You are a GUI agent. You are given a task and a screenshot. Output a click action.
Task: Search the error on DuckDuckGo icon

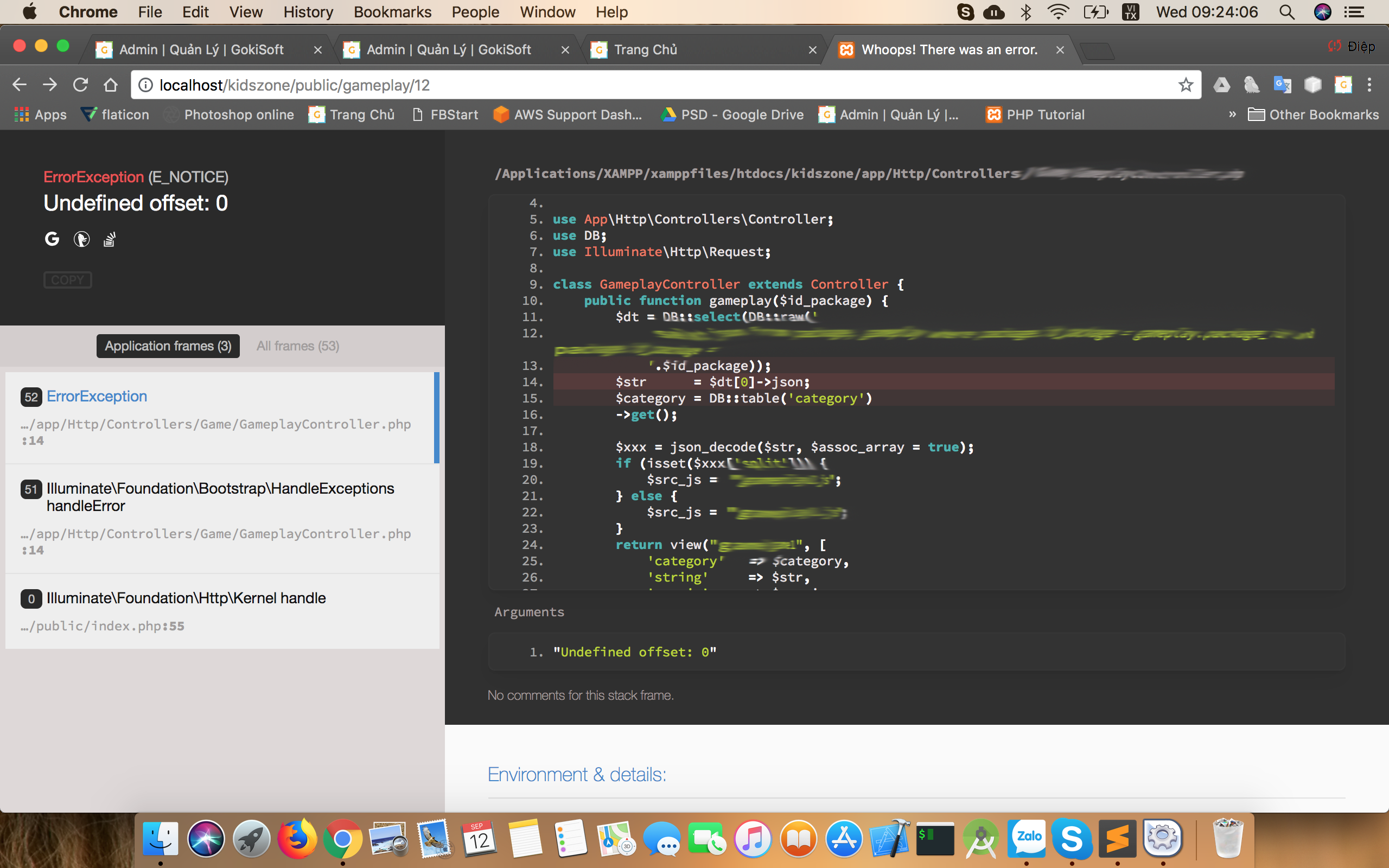[x=81, y=239]
